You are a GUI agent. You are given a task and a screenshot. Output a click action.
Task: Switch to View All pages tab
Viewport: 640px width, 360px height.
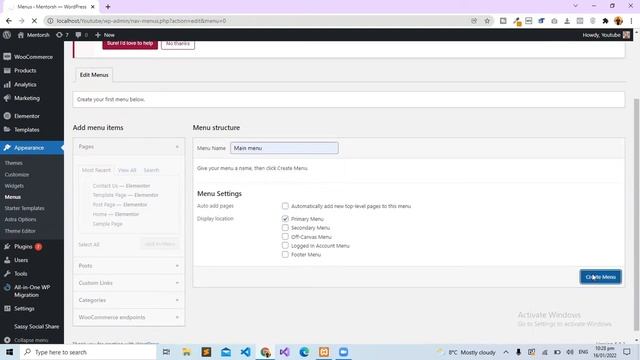pos(127,170)
